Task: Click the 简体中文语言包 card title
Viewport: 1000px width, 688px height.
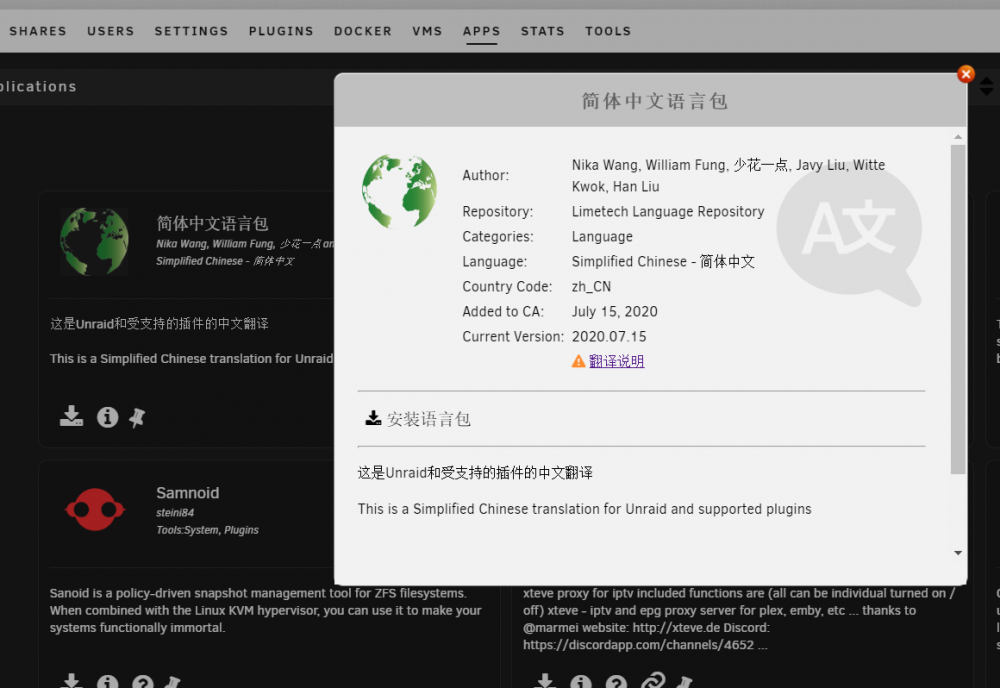Action: coord(212,223)
